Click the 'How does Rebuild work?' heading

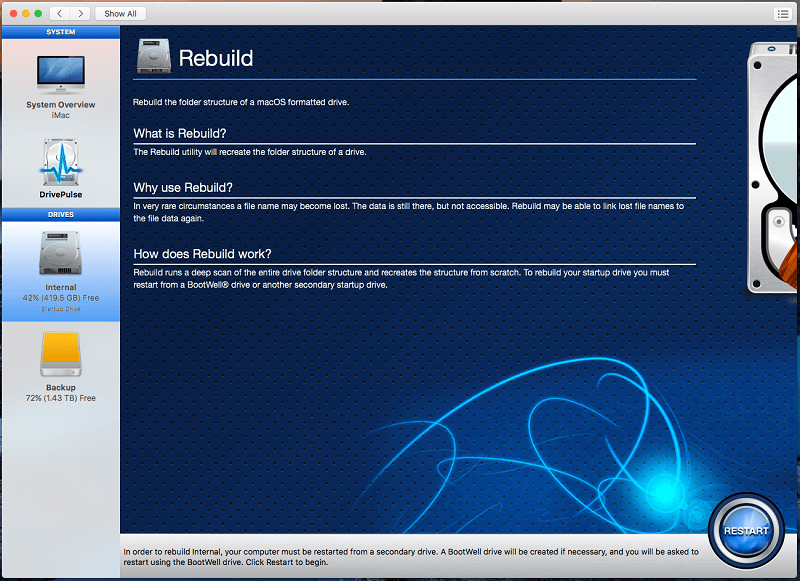(x=202, y=254)
